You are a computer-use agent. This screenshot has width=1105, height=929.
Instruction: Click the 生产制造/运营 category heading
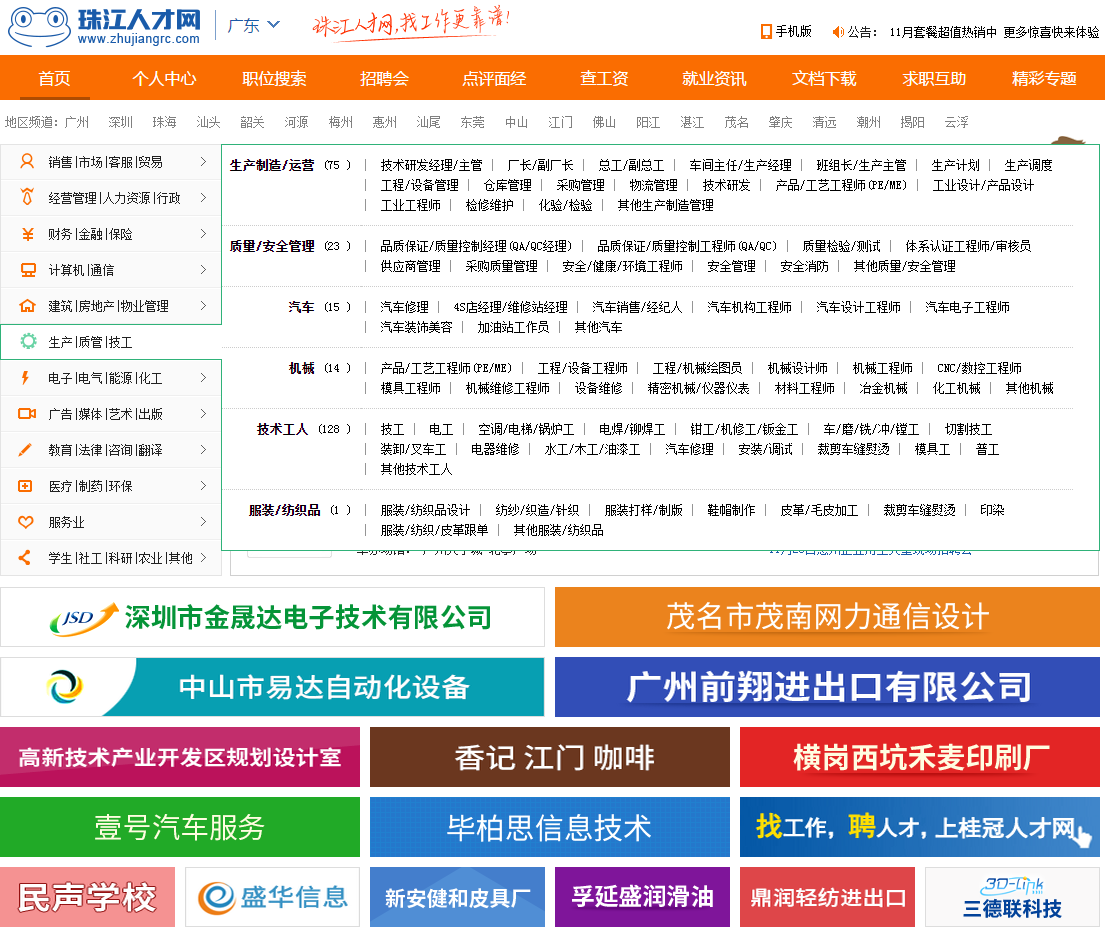[x=272, y=165]
